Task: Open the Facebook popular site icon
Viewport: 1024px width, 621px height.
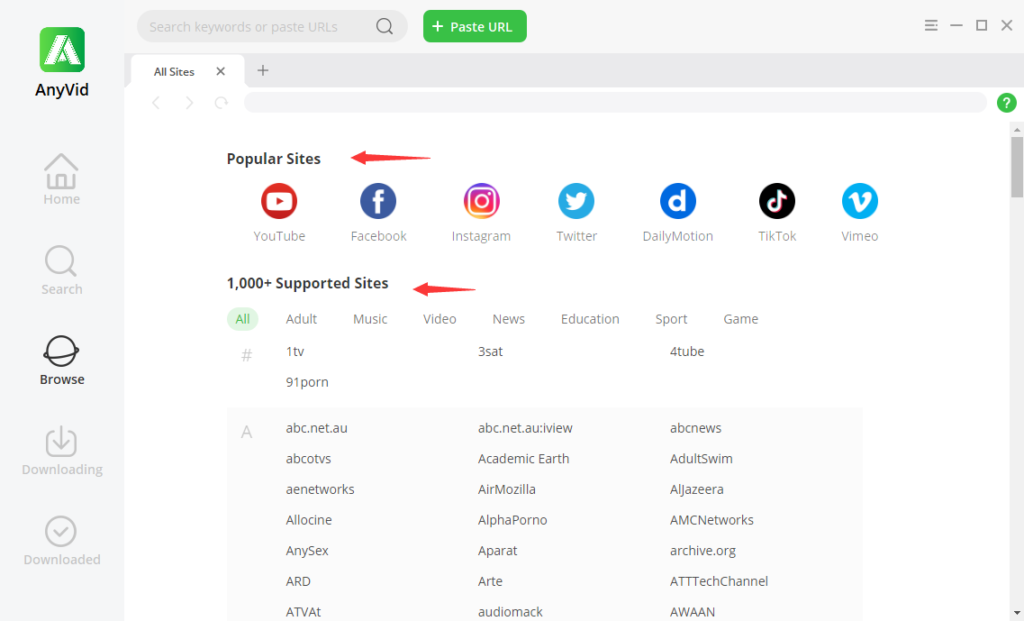Action: pos(378,201)
